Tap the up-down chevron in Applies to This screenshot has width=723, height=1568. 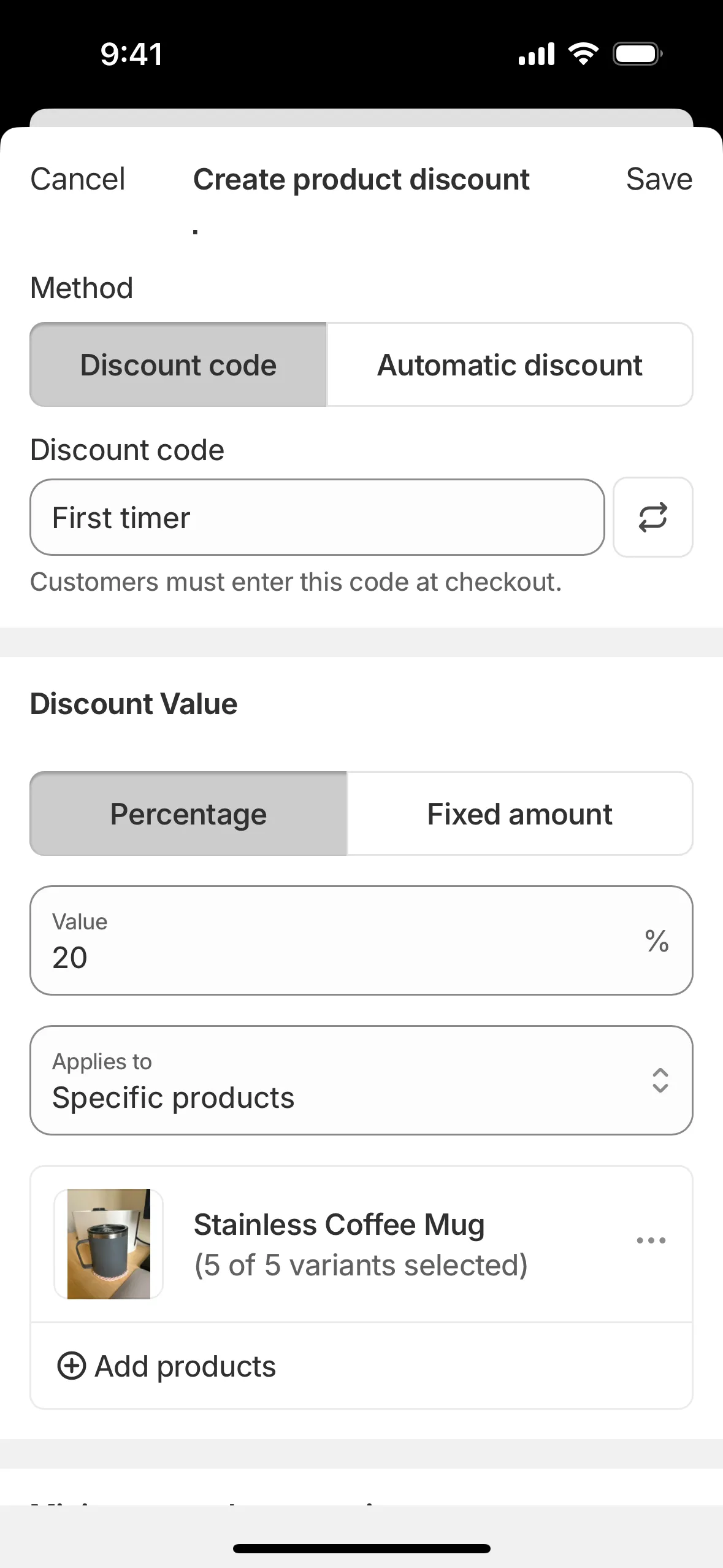click(660, 1080)
